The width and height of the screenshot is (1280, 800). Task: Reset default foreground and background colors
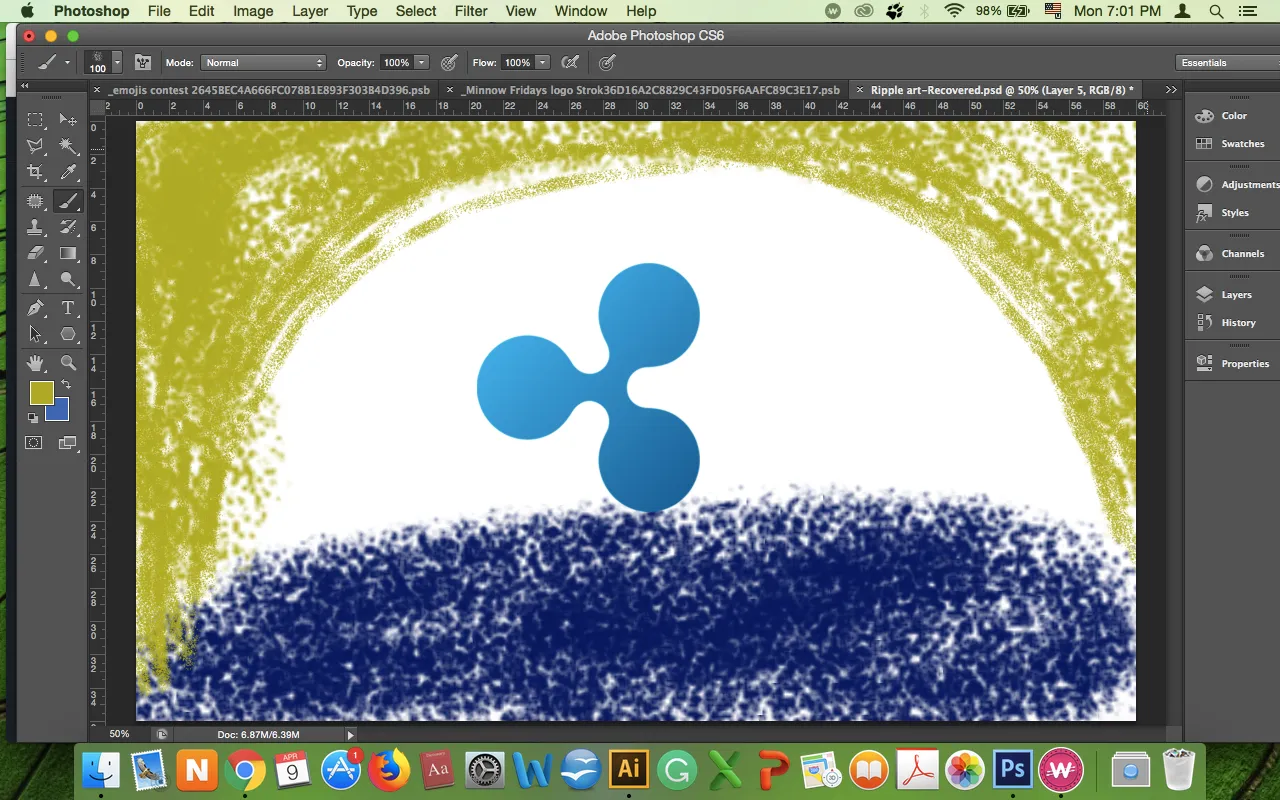pyautogui.click(x=33, y=418)
